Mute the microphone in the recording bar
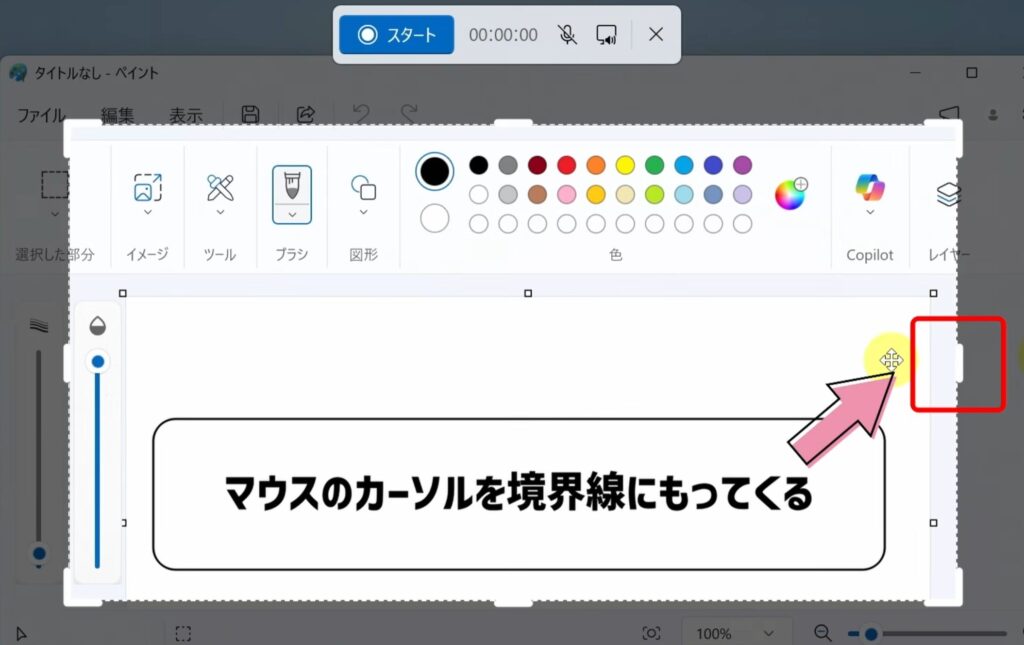The height and width of the screenshot is (645, 1024). (567, 33)
